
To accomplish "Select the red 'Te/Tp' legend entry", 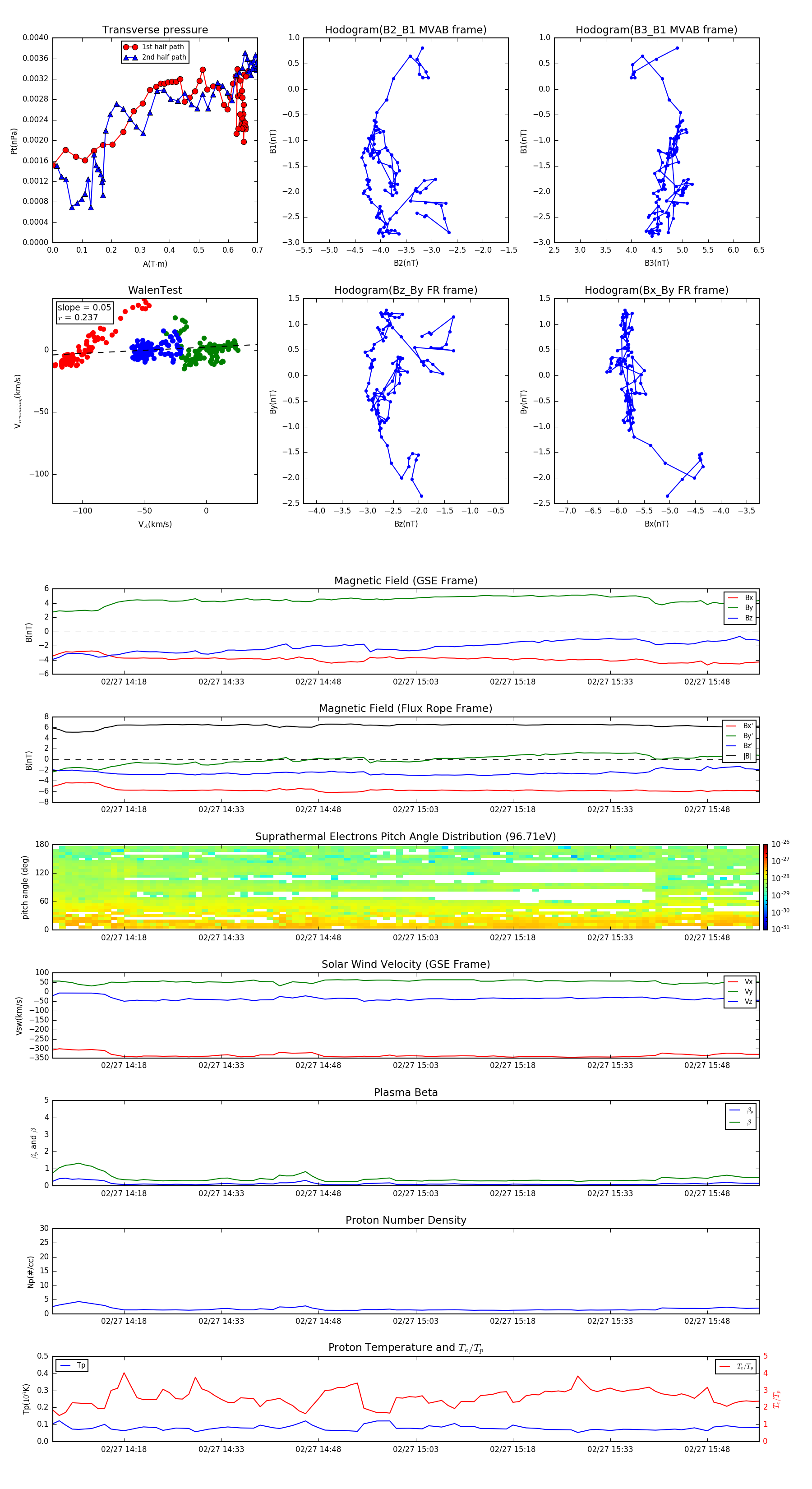I will [736, 1366].
